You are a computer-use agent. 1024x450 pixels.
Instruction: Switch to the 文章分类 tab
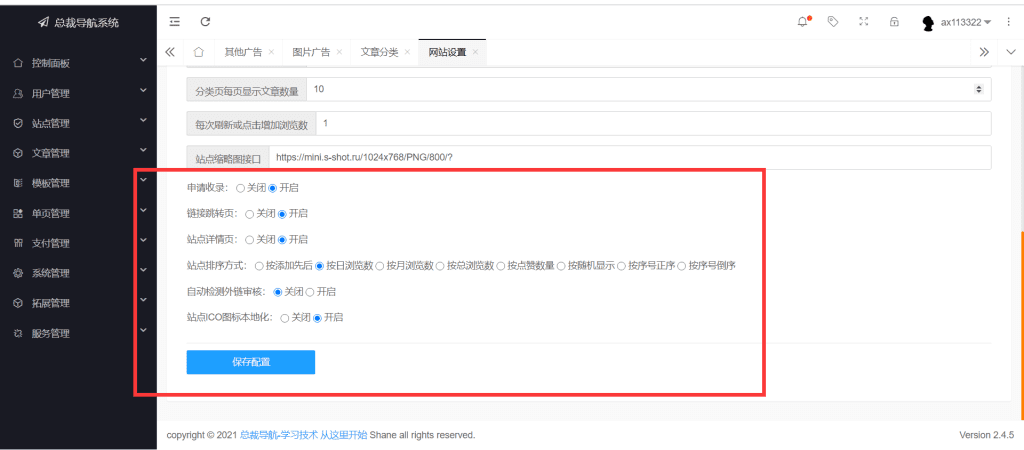379,52
